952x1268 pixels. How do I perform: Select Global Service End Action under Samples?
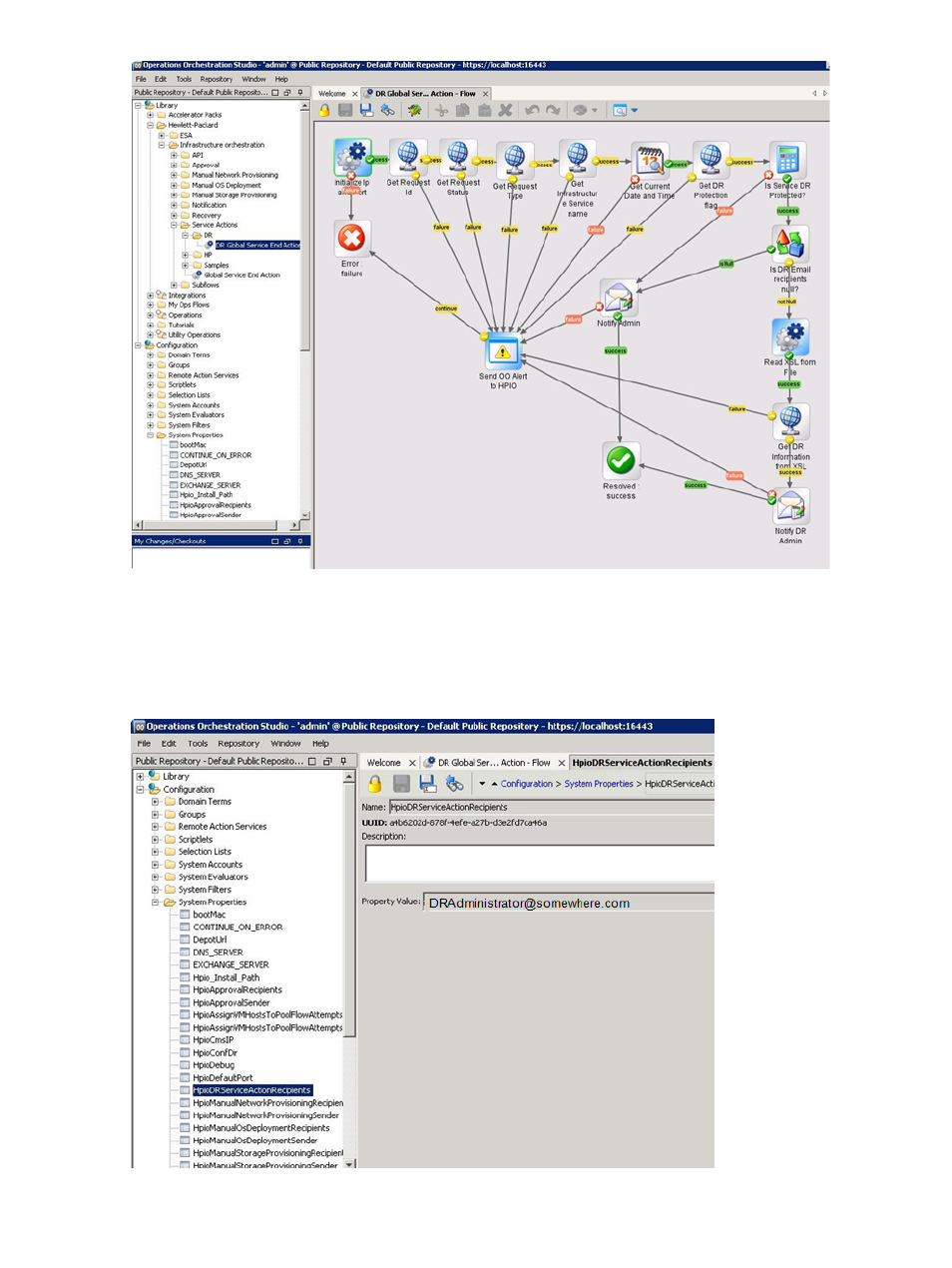pos(241,276)
